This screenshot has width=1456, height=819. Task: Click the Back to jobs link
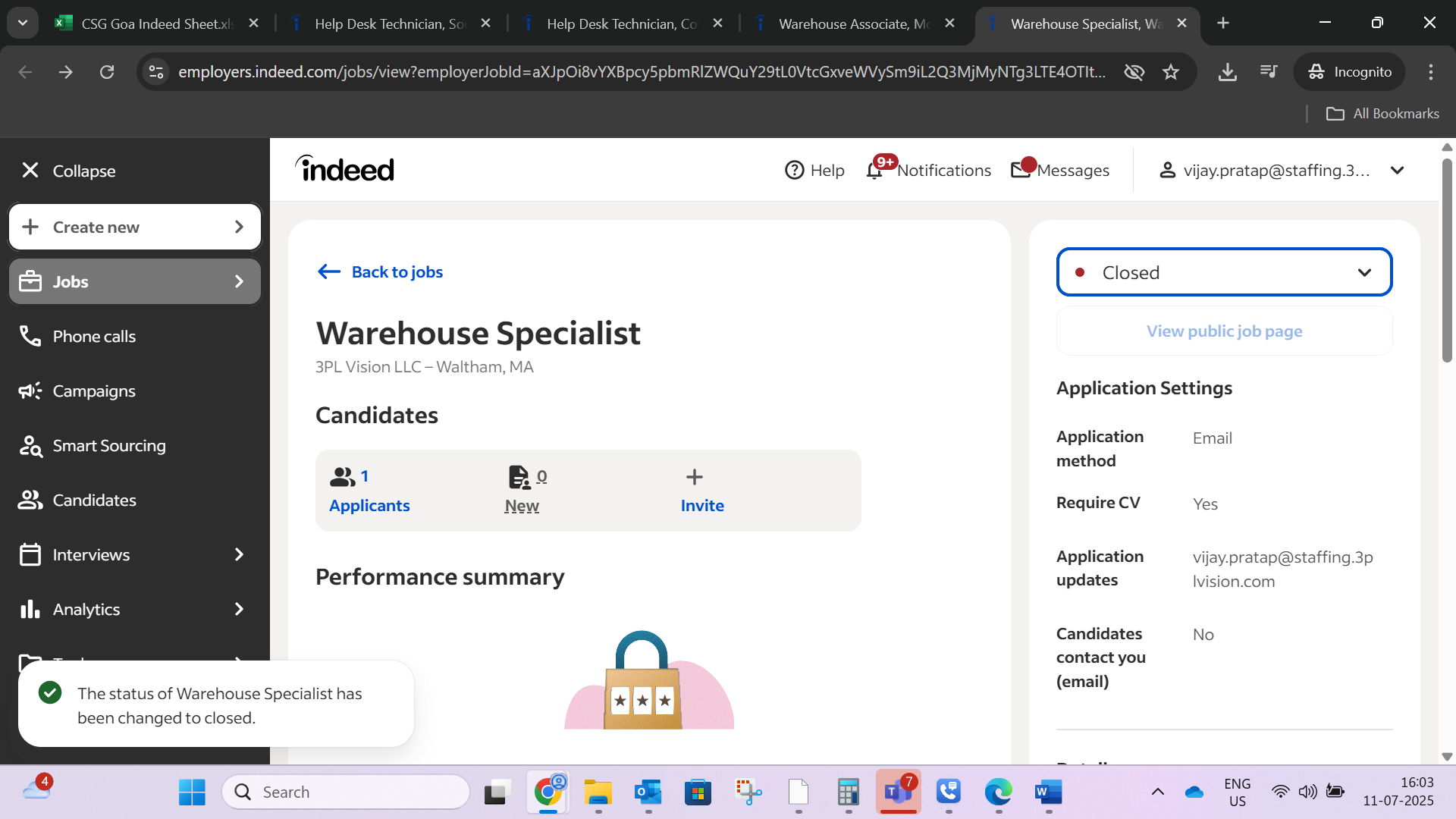coord(397,271)
